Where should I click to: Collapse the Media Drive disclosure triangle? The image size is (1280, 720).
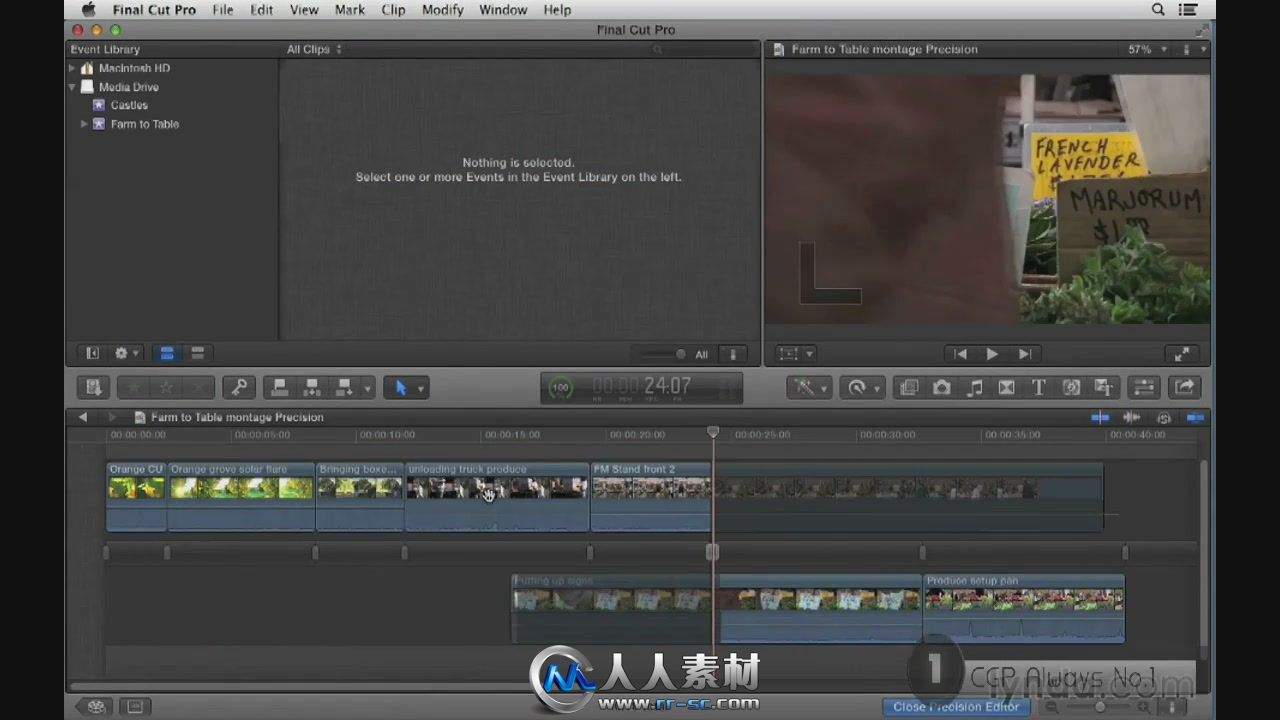coord(71,87)
